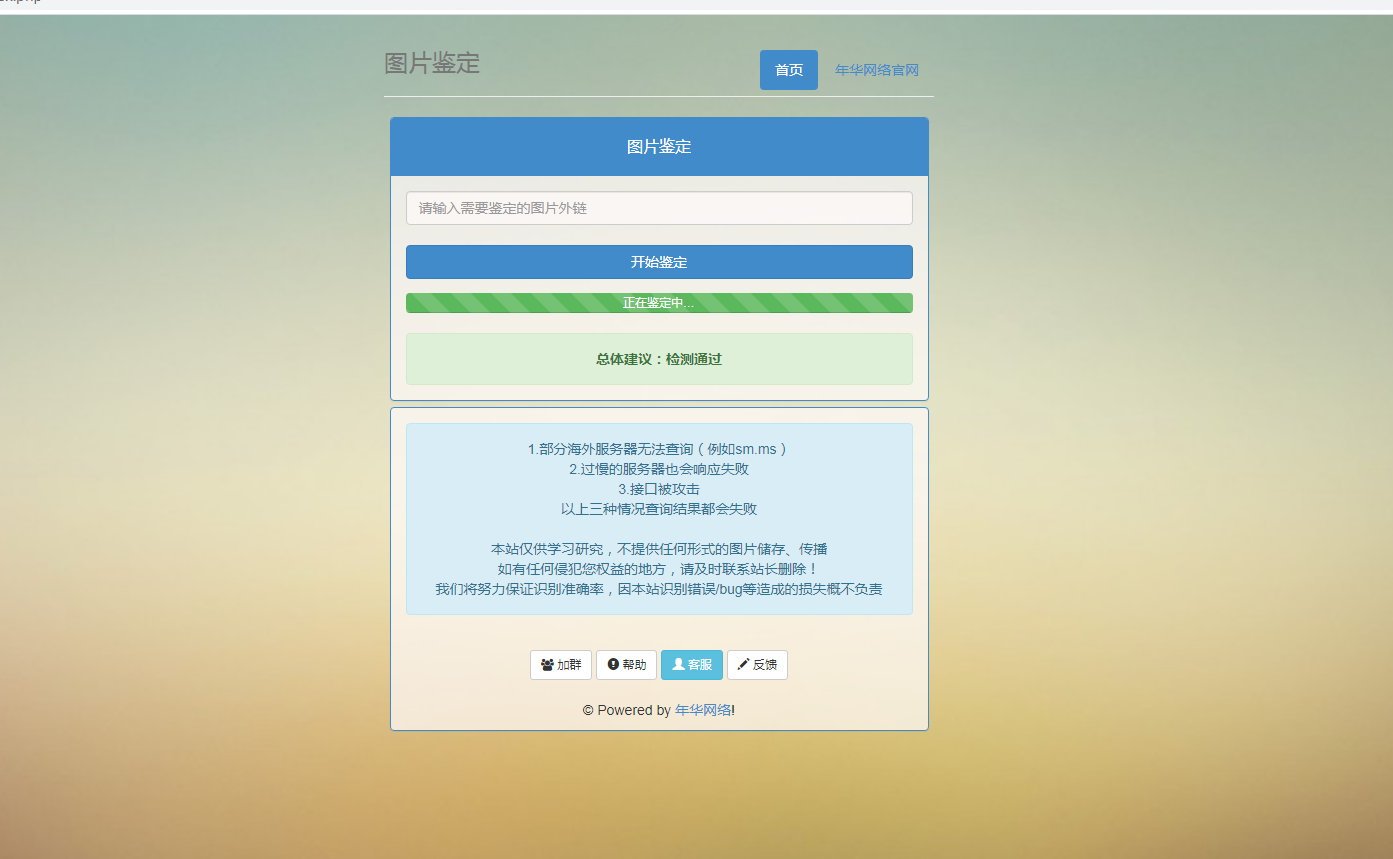Click the 过慢的服务器也会响应失败 notice line

pyautogui.click(x=659, y=469)
